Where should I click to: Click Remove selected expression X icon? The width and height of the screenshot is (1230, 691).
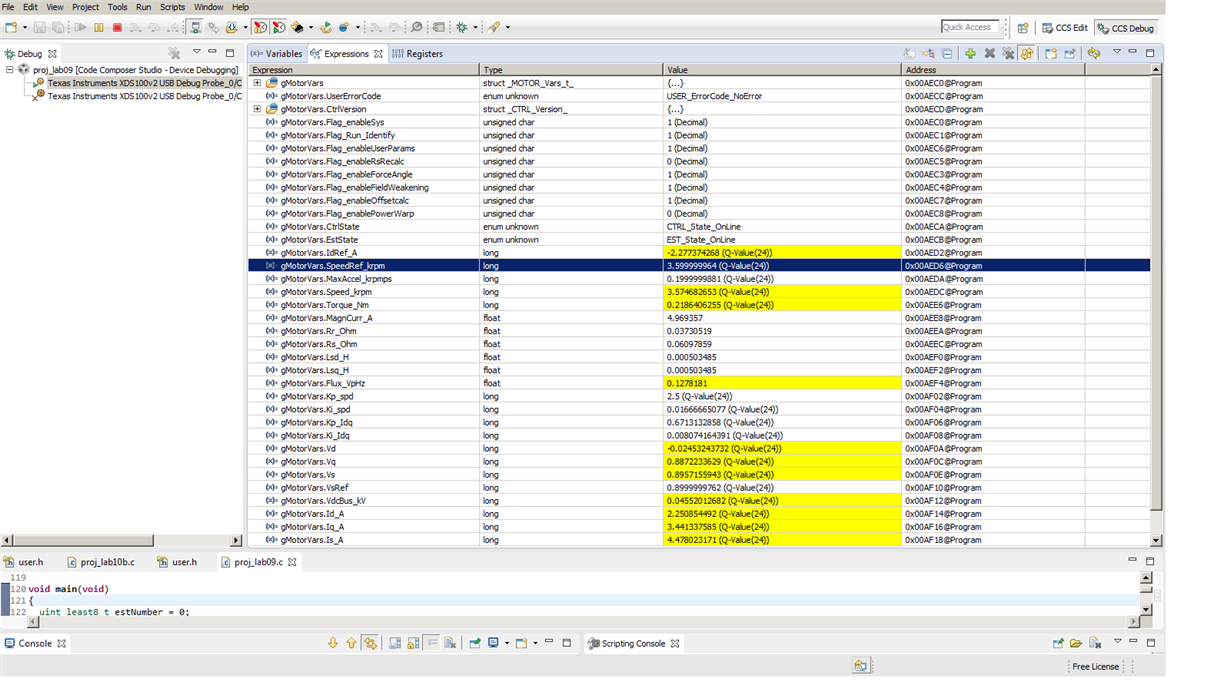pos(989,54)
